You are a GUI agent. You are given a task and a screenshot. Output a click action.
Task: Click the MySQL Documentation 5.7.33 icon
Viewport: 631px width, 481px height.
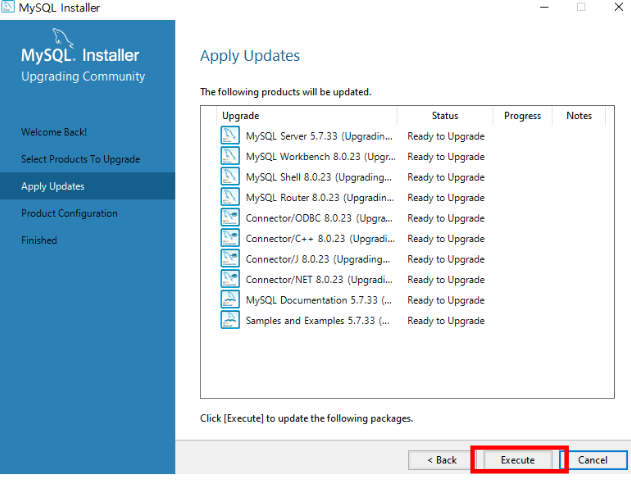pos(230,300)
